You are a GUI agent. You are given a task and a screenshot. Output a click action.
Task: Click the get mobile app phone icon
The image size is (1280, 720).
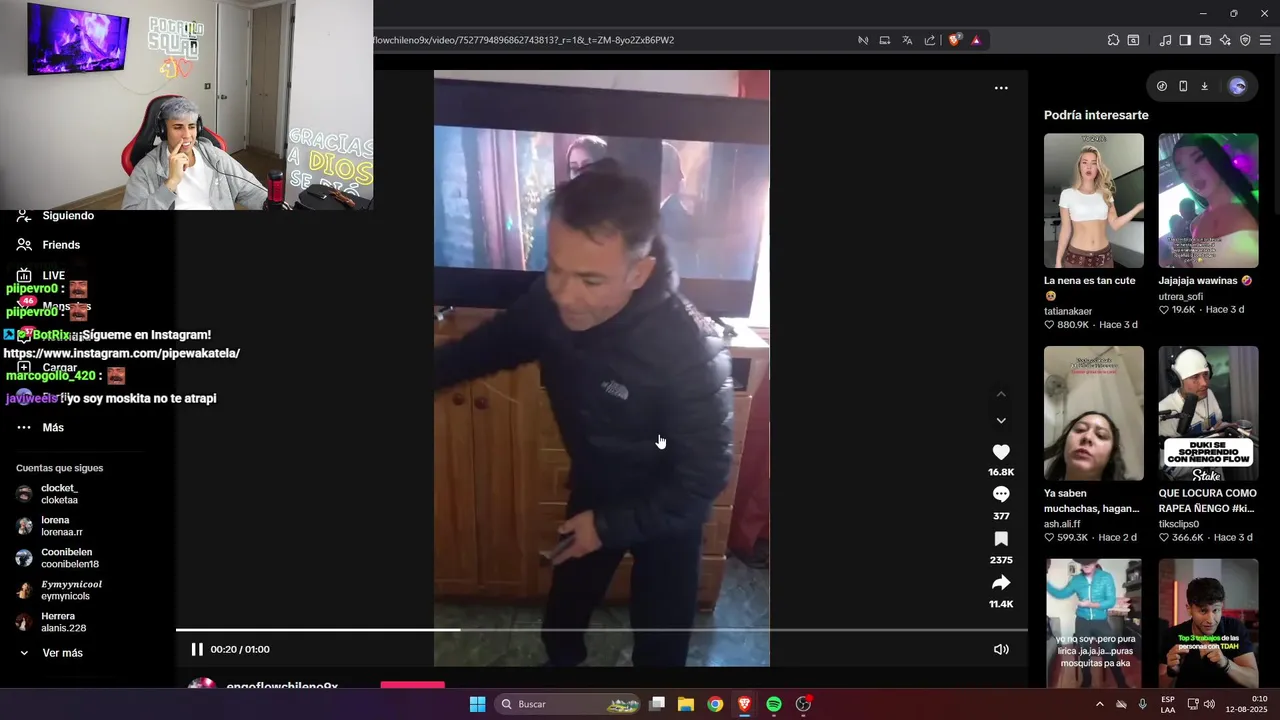tap(1183, 86)
